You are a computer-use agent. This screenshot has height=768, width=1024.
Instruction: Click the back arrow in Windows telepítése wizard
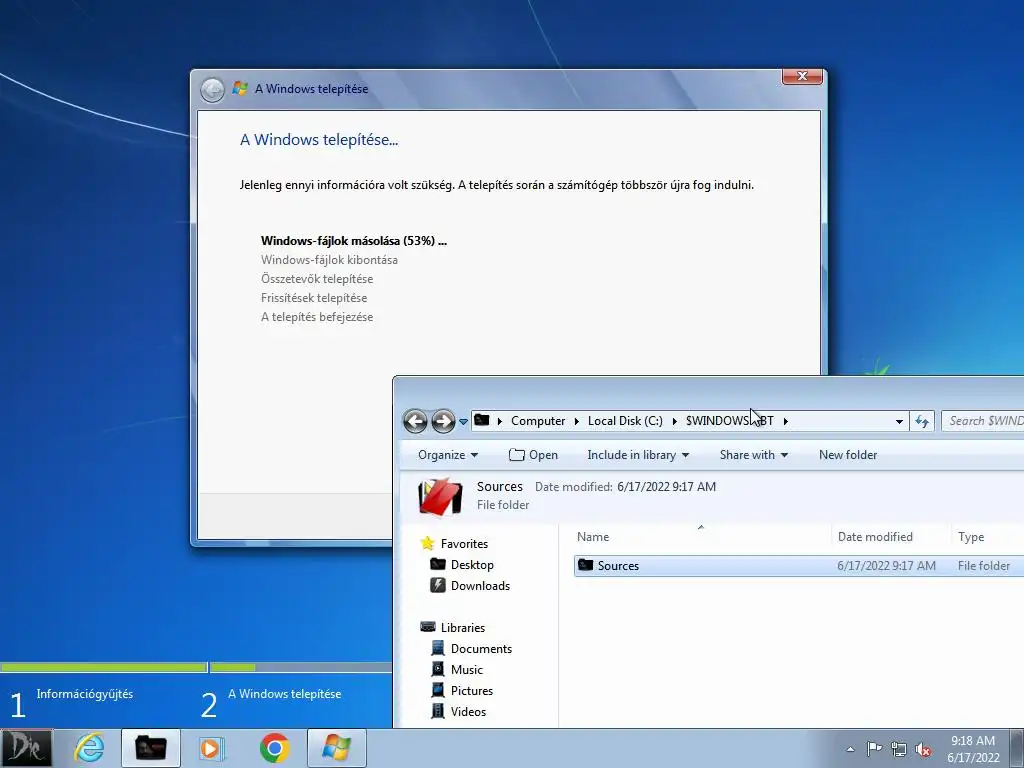point(212,89)
